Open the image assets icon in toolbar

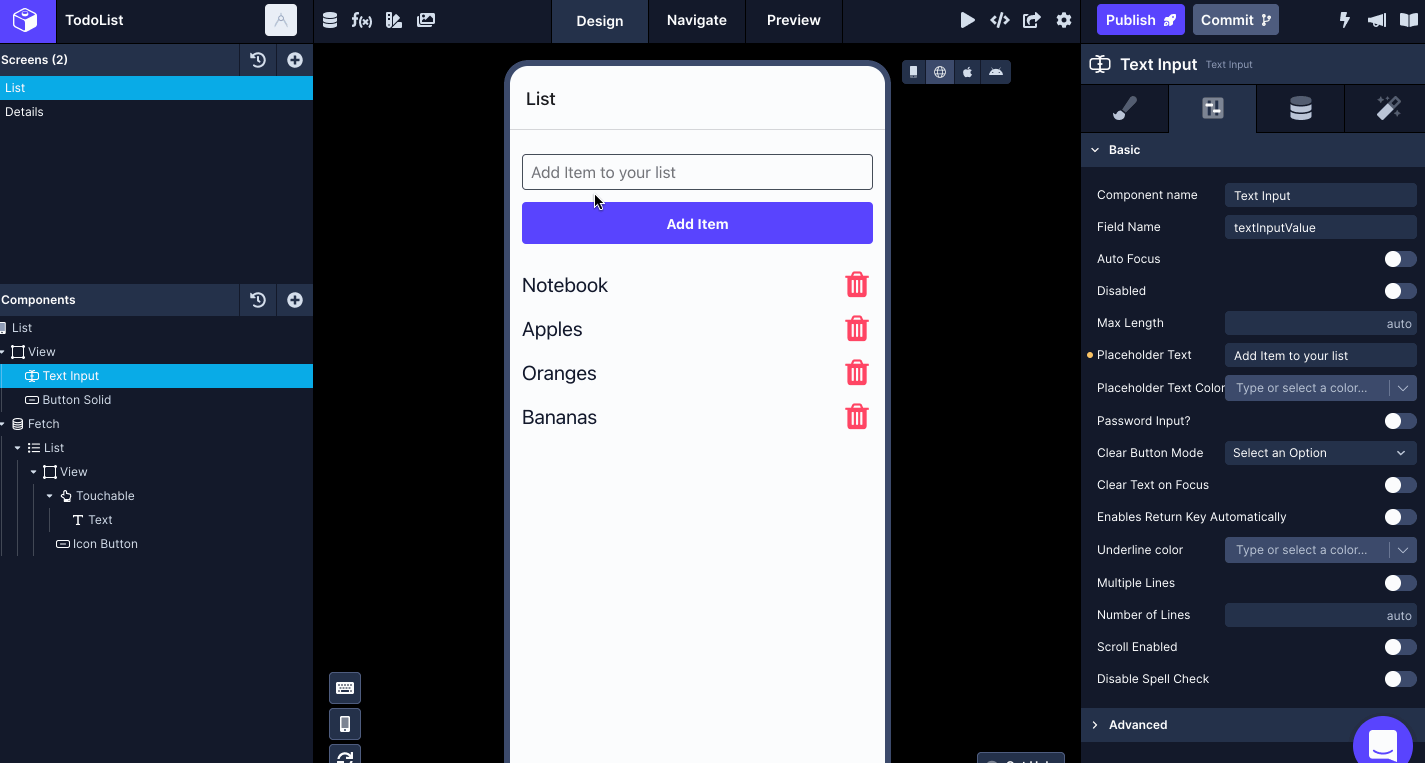click(426, 20)
